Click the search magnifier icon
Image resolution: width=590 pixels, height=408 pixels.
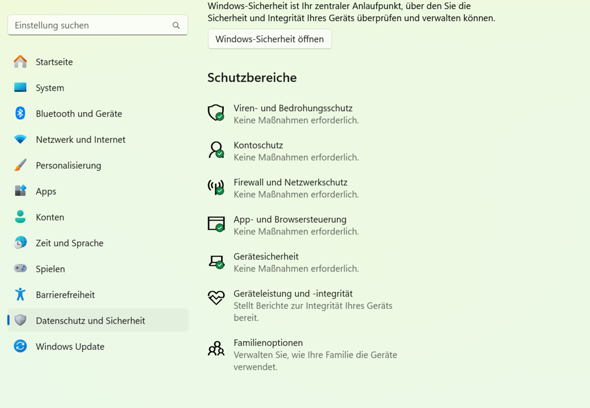click(176, 25)
